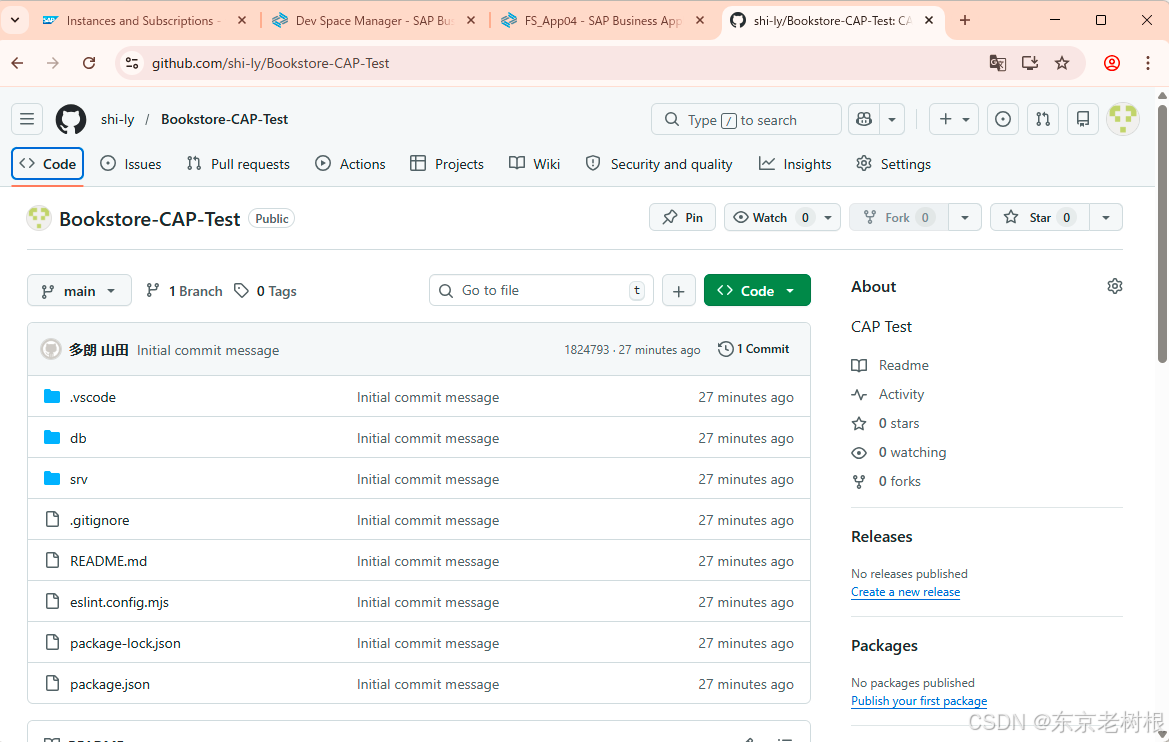Click the GitHub Octocat logo

(71, 119)
